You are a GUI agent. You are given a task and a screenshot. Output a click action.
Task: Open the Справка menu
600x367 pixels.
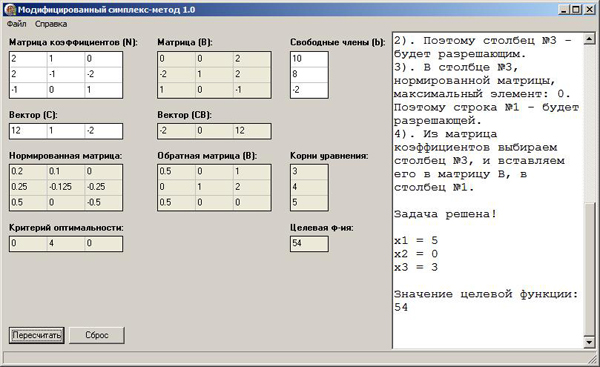click(51, 24)
